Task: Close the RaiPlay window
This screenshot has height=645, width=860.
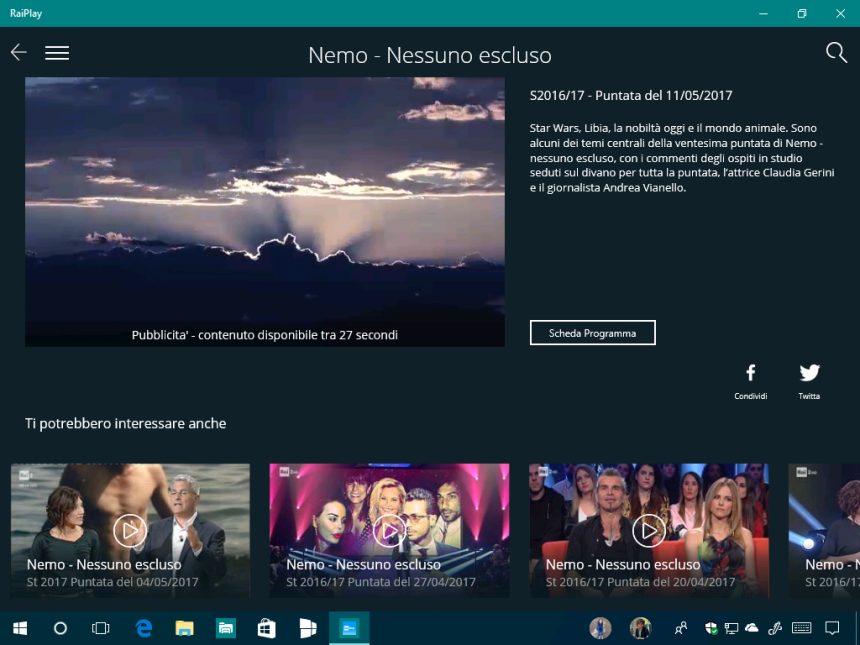Action: [840, 13]
